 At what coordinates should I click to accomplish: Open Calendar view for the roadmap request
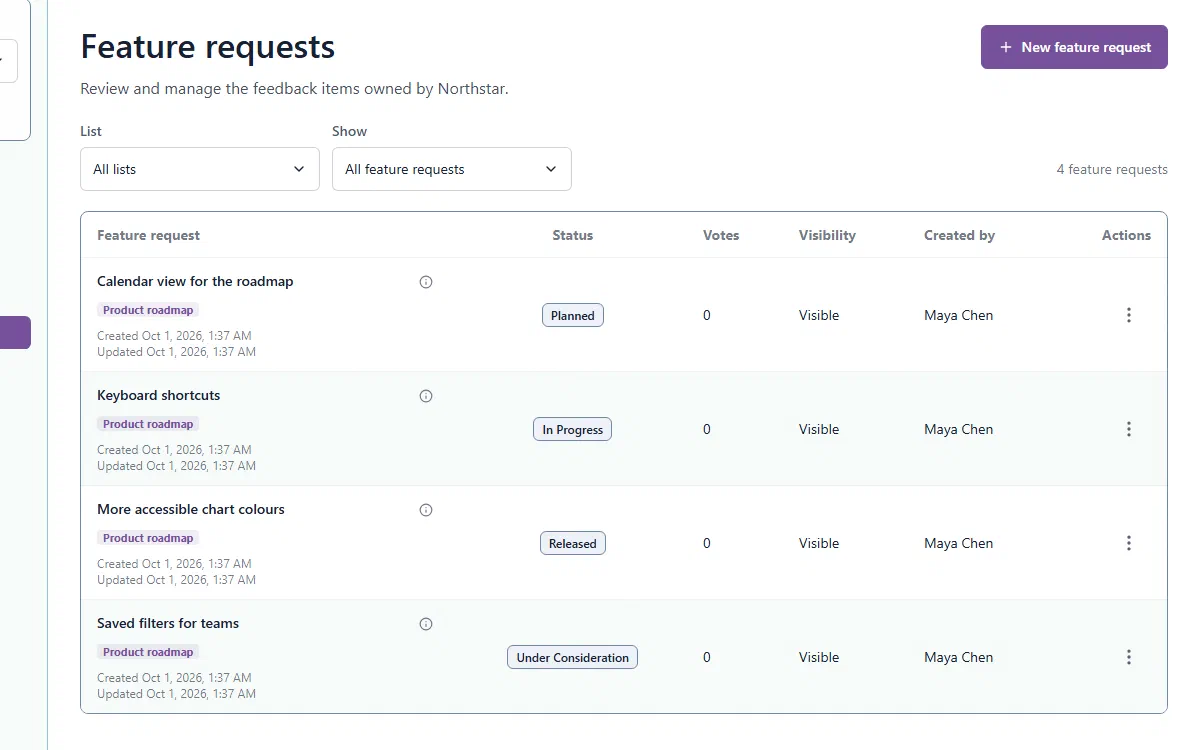(x=195, y=281)
